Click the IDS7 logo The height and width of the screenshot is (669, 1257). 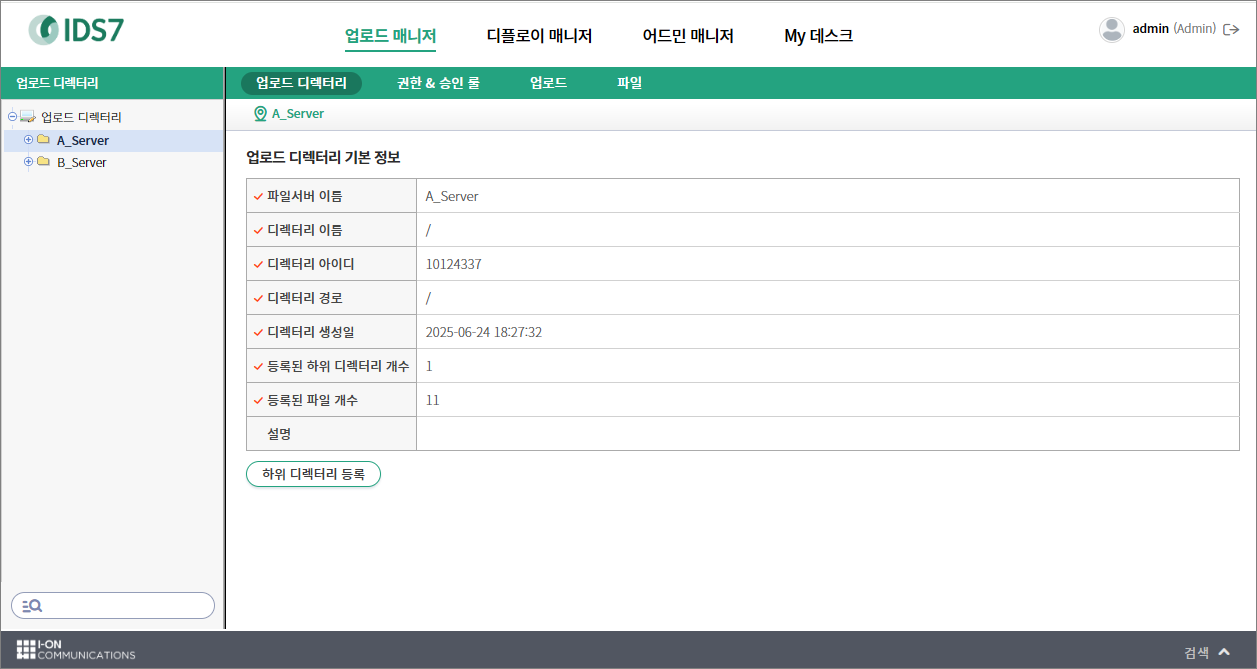76,31
